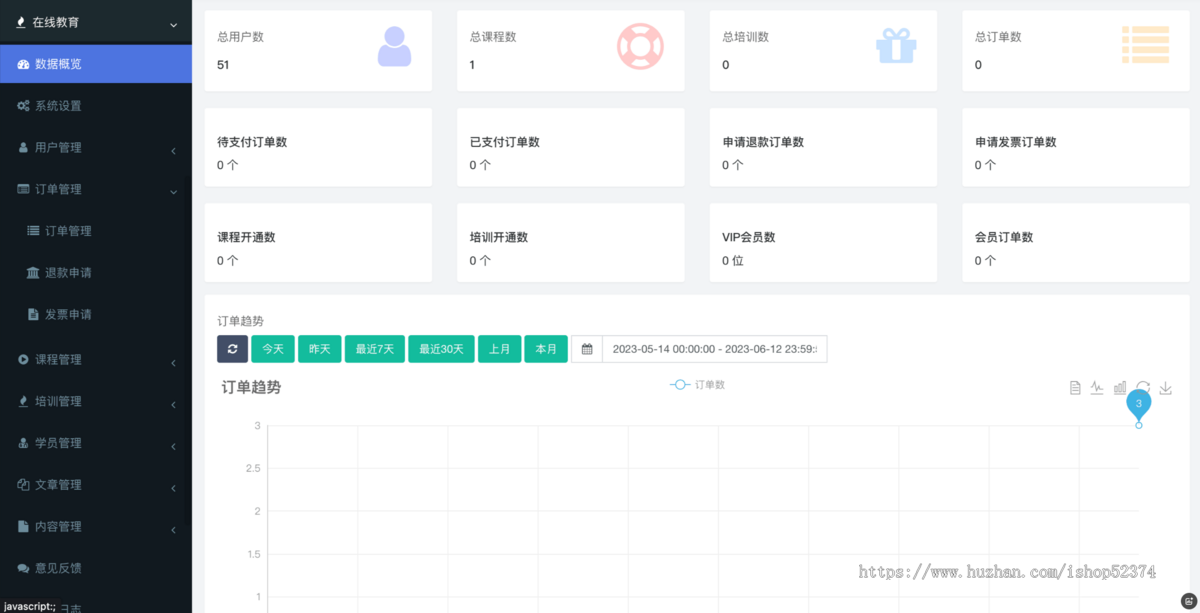Click the 已支付订单数 stat card text

pos(505,142)
